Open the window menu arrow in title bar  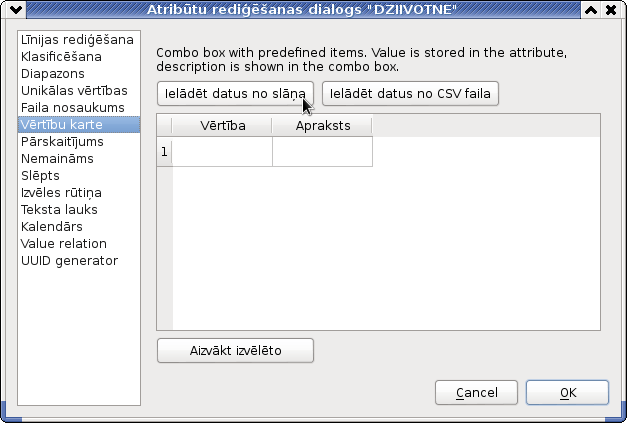[x=16, y=9]
